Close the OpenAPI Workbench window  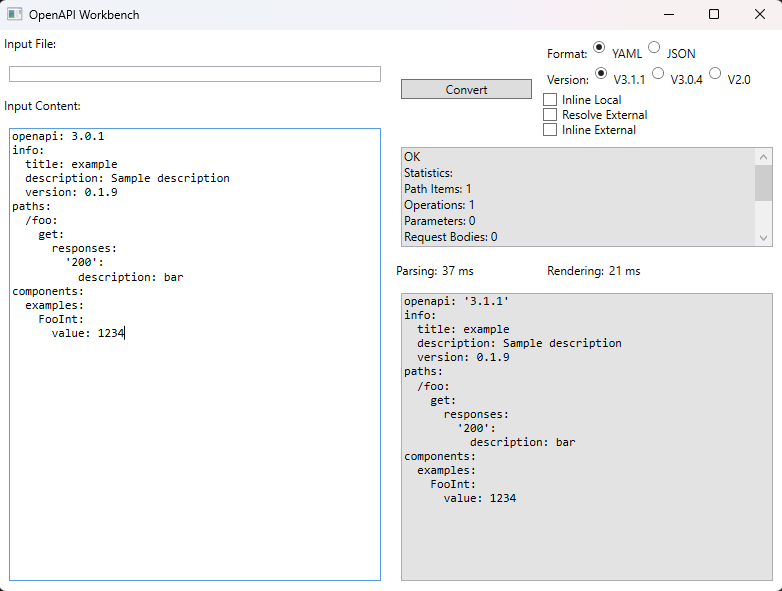[x=759, y=15]
